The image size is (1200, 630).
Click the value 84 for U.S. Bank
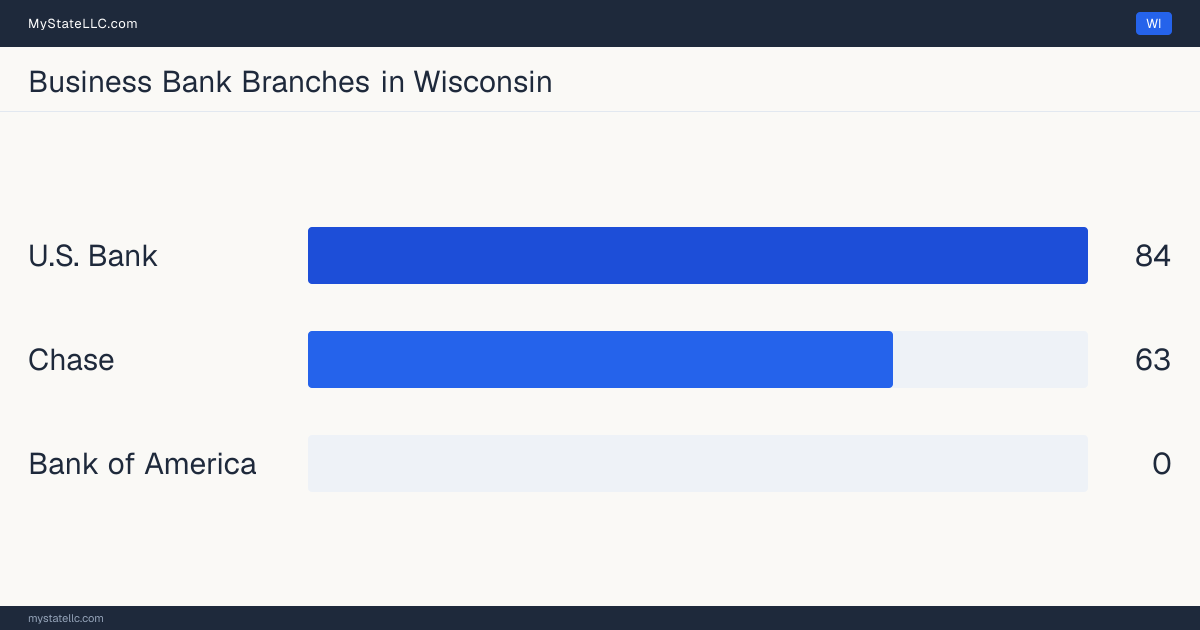[1153, 256]
